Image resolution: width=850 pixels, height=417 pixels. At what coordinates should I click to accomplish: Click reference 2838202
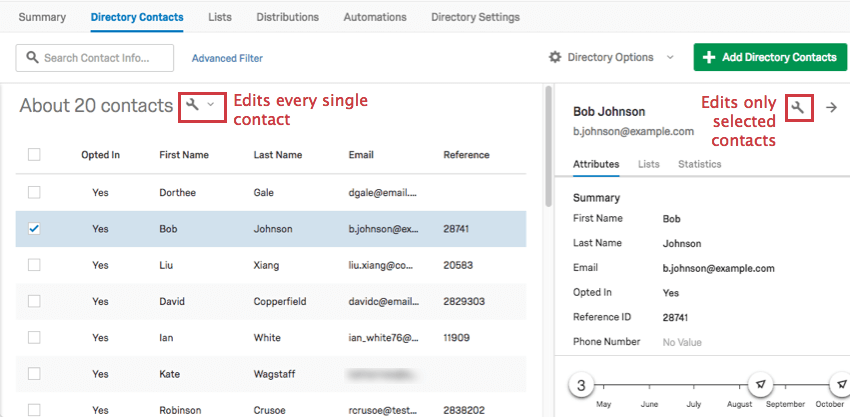[x=464, y=410]
